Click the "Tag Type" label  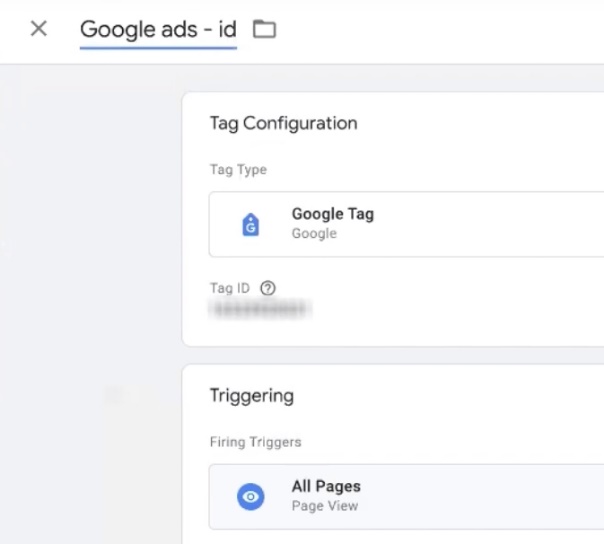[x=238, y=170]
